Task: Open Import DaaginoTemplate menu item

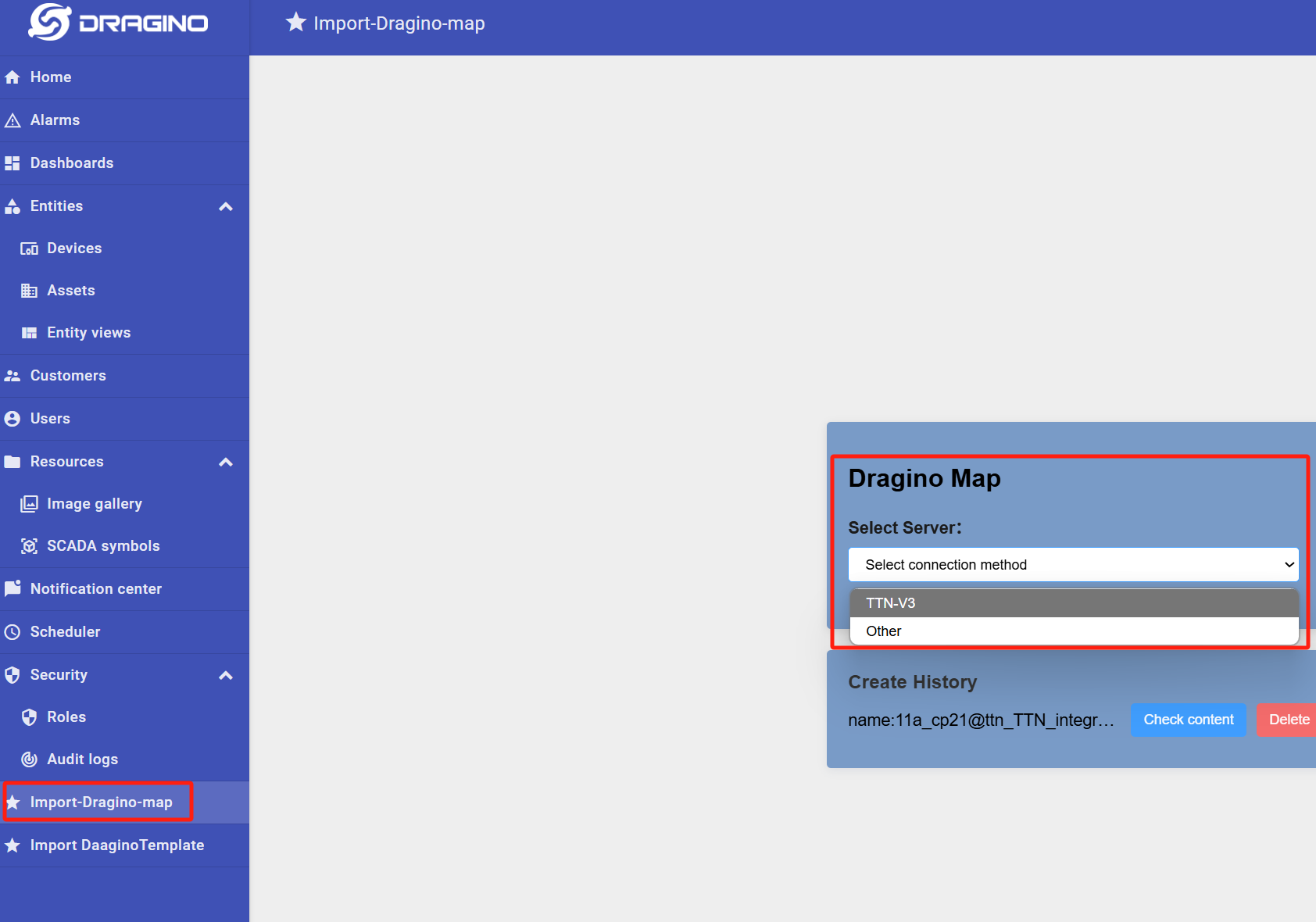Action: [124, 845]
